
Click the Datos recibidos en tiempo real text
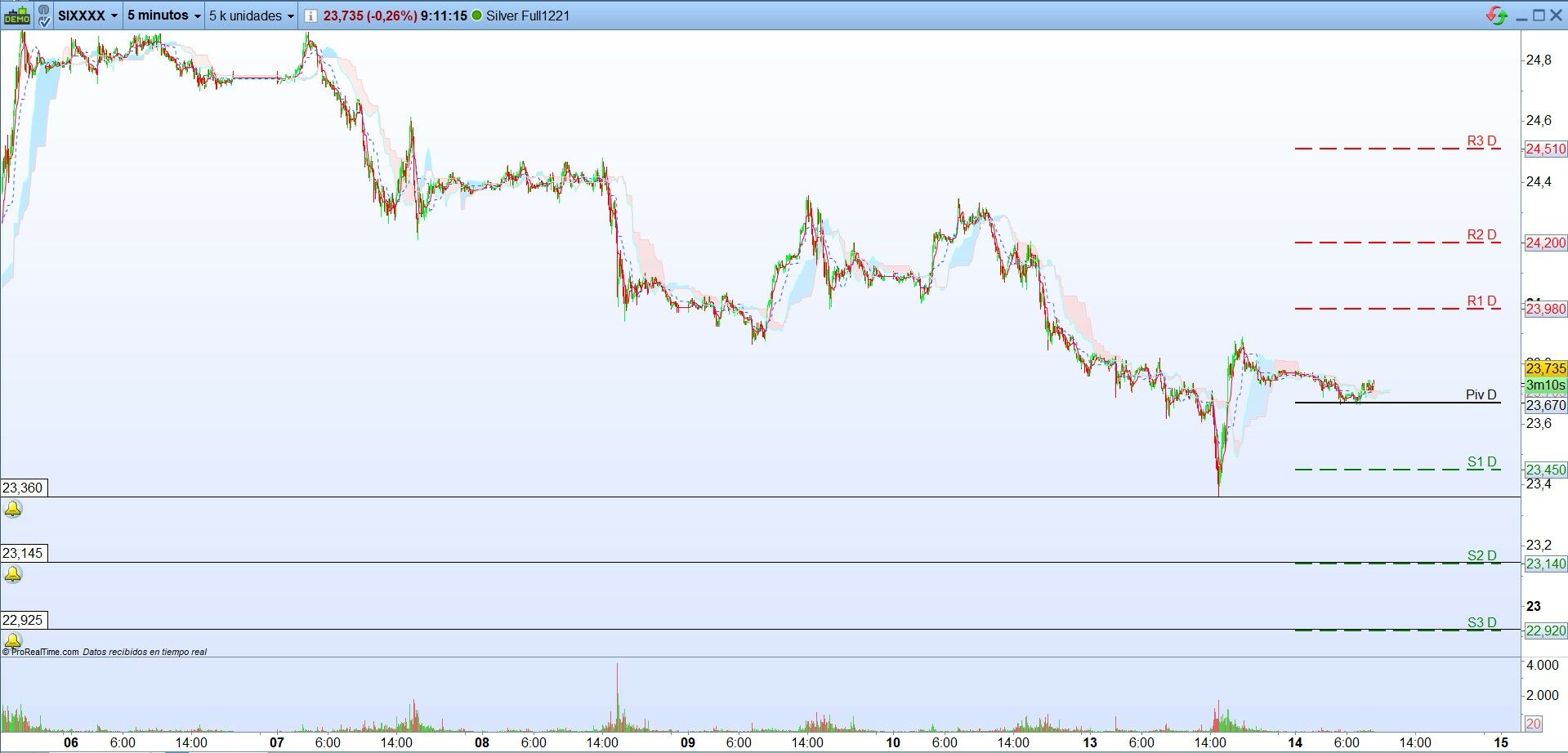coord(145,652)
